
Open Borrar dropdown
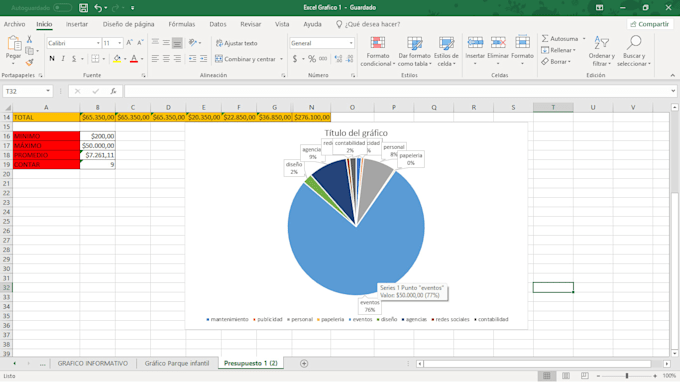coord(556,62)
